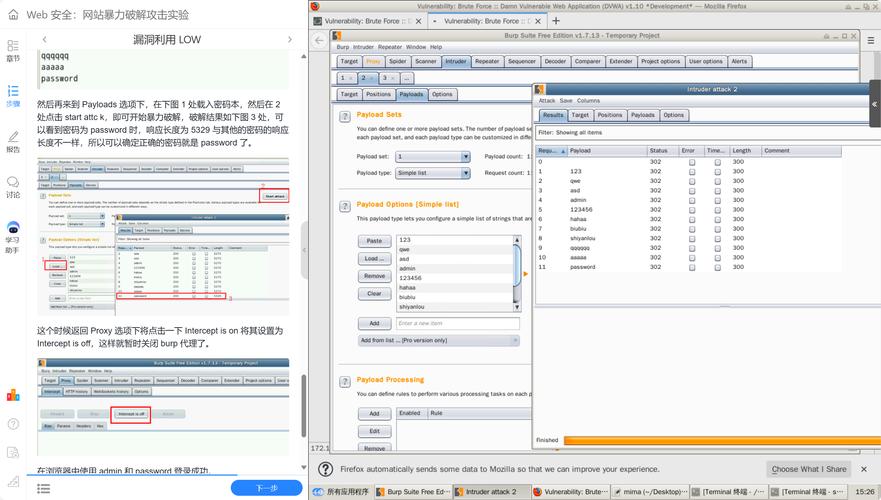The height and width of the screenshot is (500, 881).
Task: Go back to the previous browser page
Action: point(319,40)
